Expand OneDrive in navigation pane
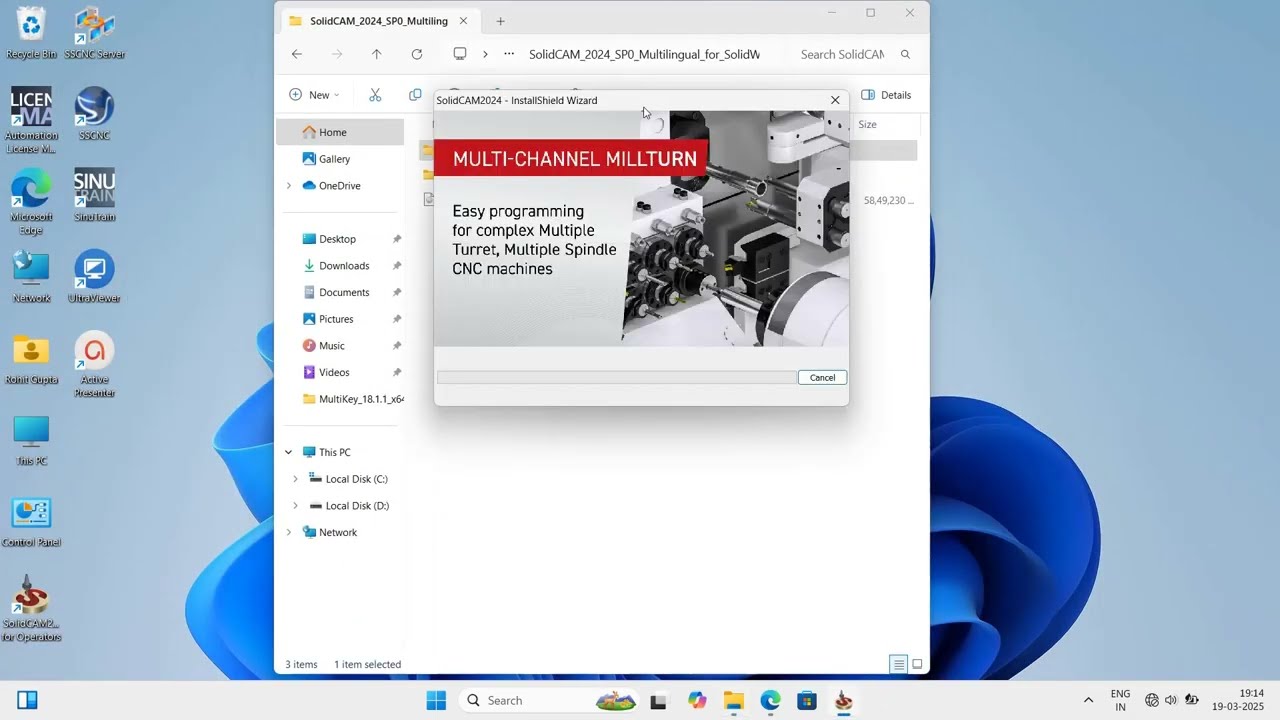Screen dimensions: 1280x720 (289, 186)
